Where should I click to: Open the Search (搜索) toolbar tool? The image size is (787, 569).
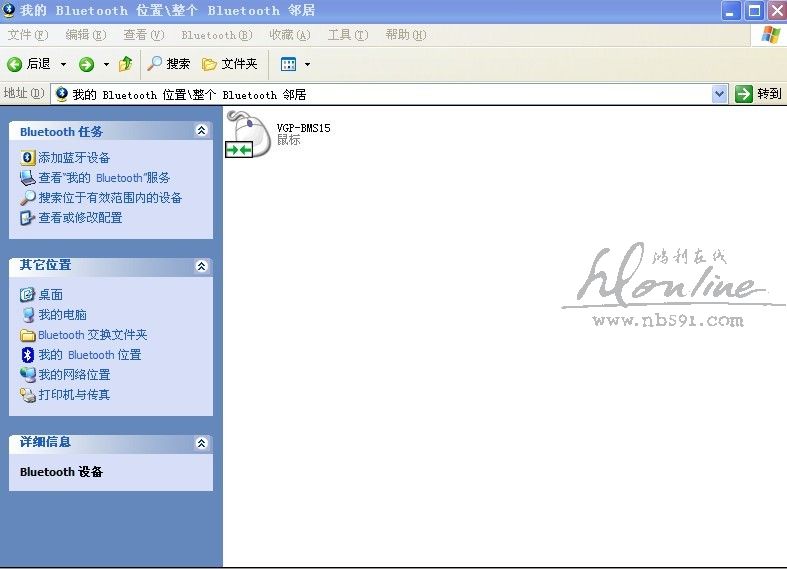168,64
